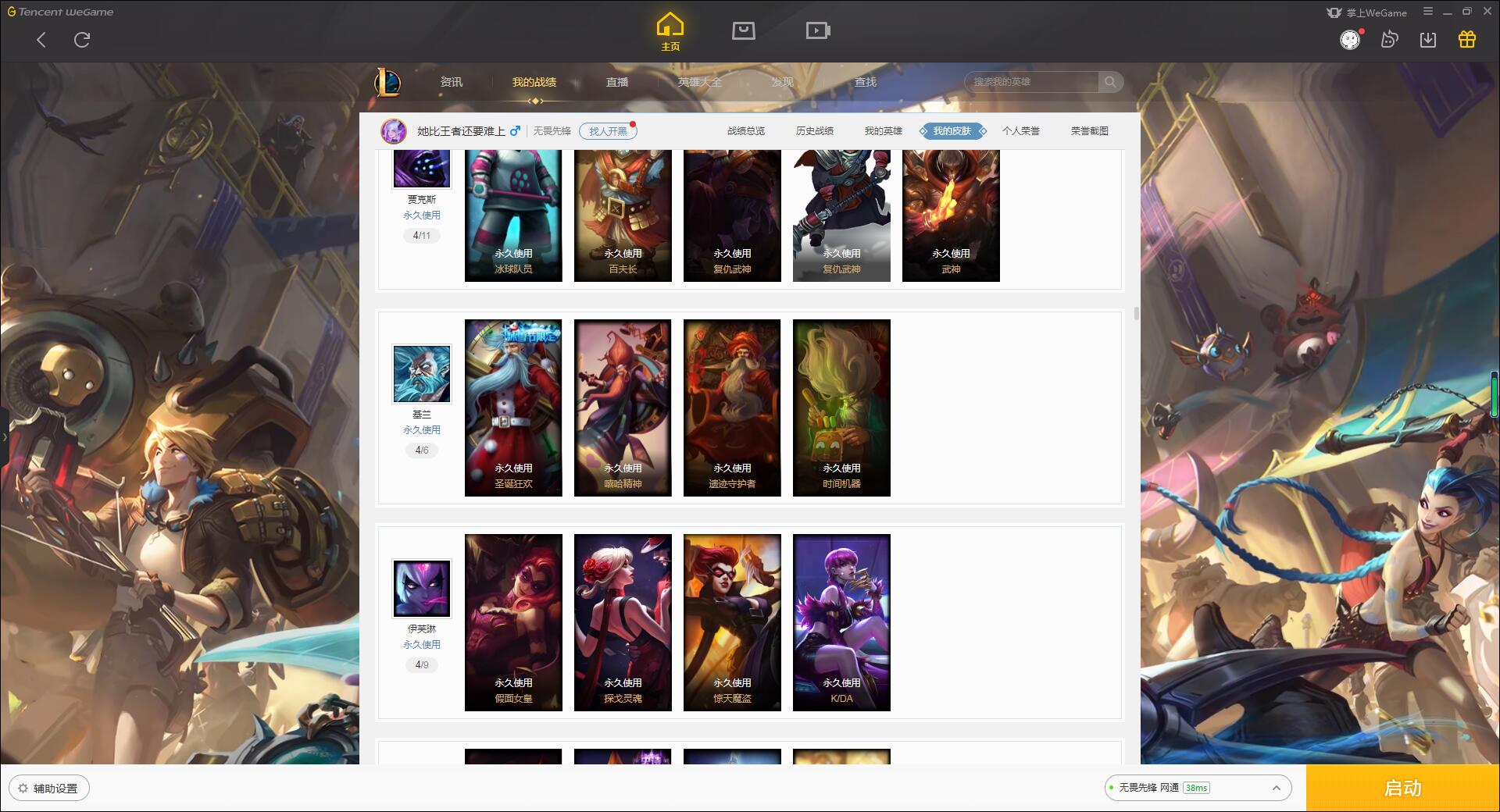Screen dimensions: 1500x812
Task: Open the user avatar at the top right
Action: point(1350,39)
